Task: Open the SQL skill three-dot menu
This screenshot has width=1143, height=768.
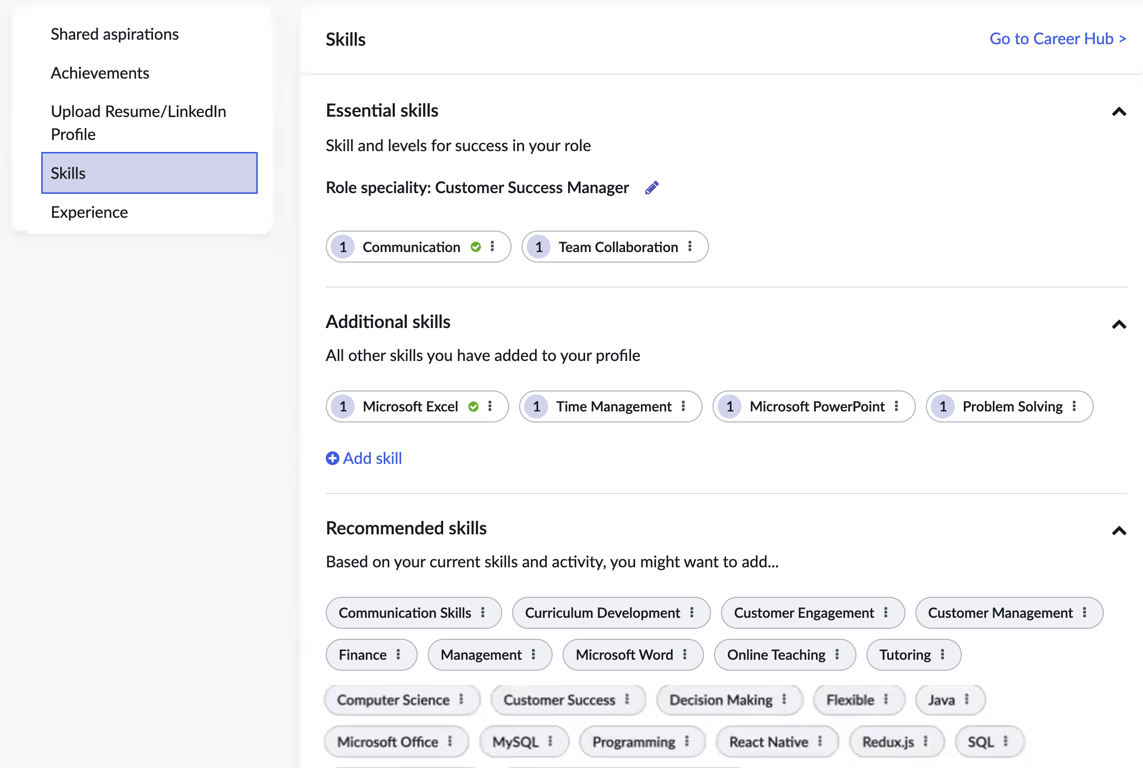Action: click(1006, 742)
